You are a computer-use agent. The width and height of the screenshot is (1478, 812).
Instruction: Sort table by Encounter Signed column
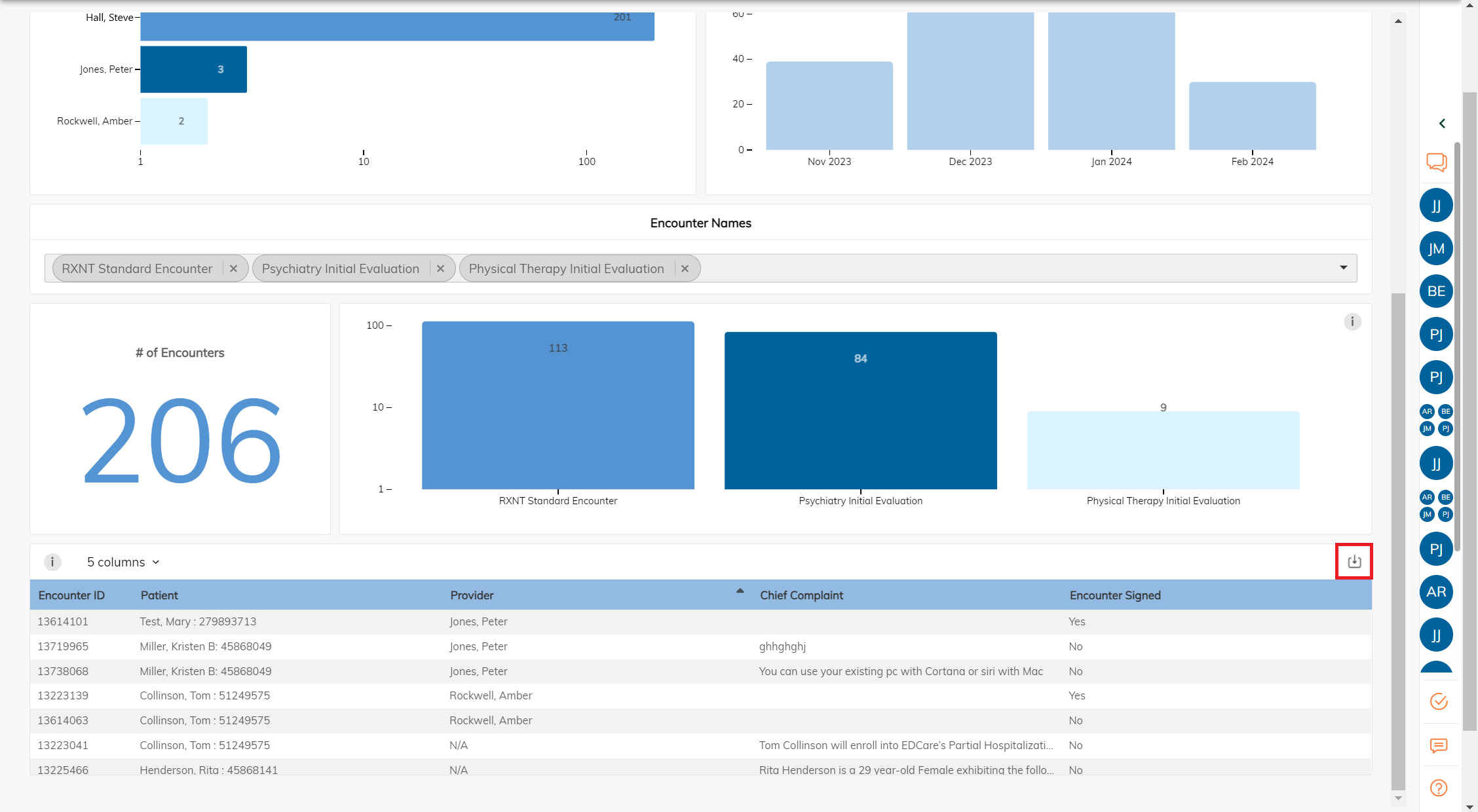coord(1115,595)
